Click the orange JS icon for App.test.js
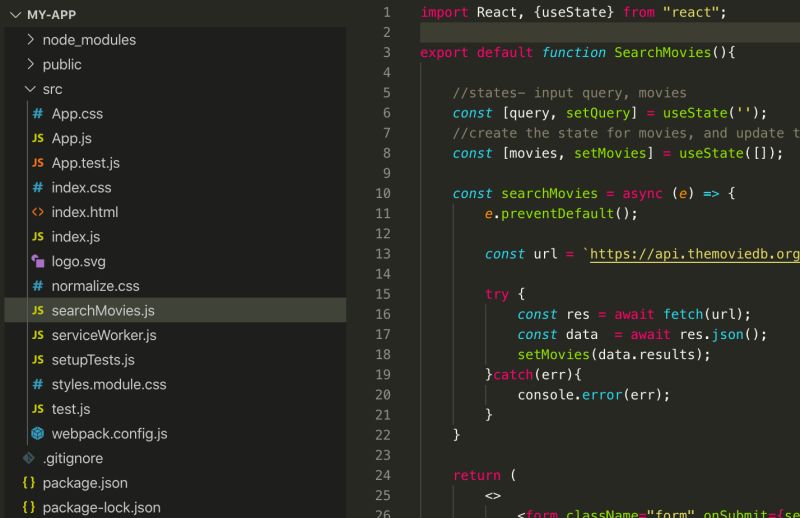 pyautogui.click(x=38, y=163)
